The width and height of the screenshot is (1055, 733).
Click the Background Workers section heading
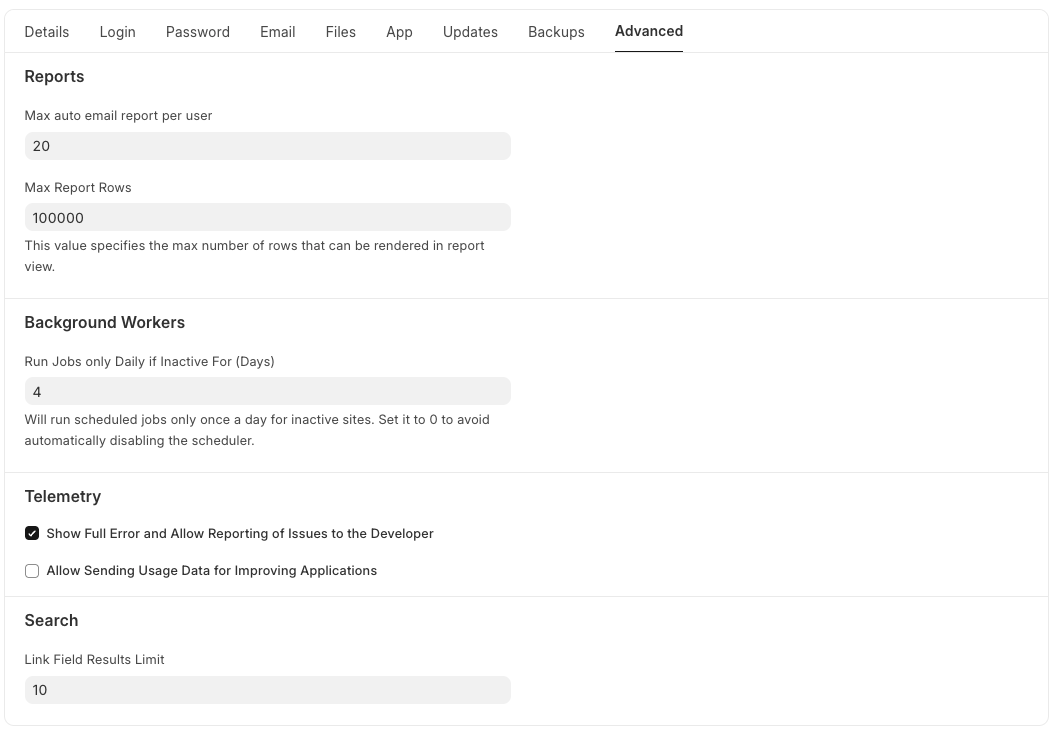tap(104, 322)
